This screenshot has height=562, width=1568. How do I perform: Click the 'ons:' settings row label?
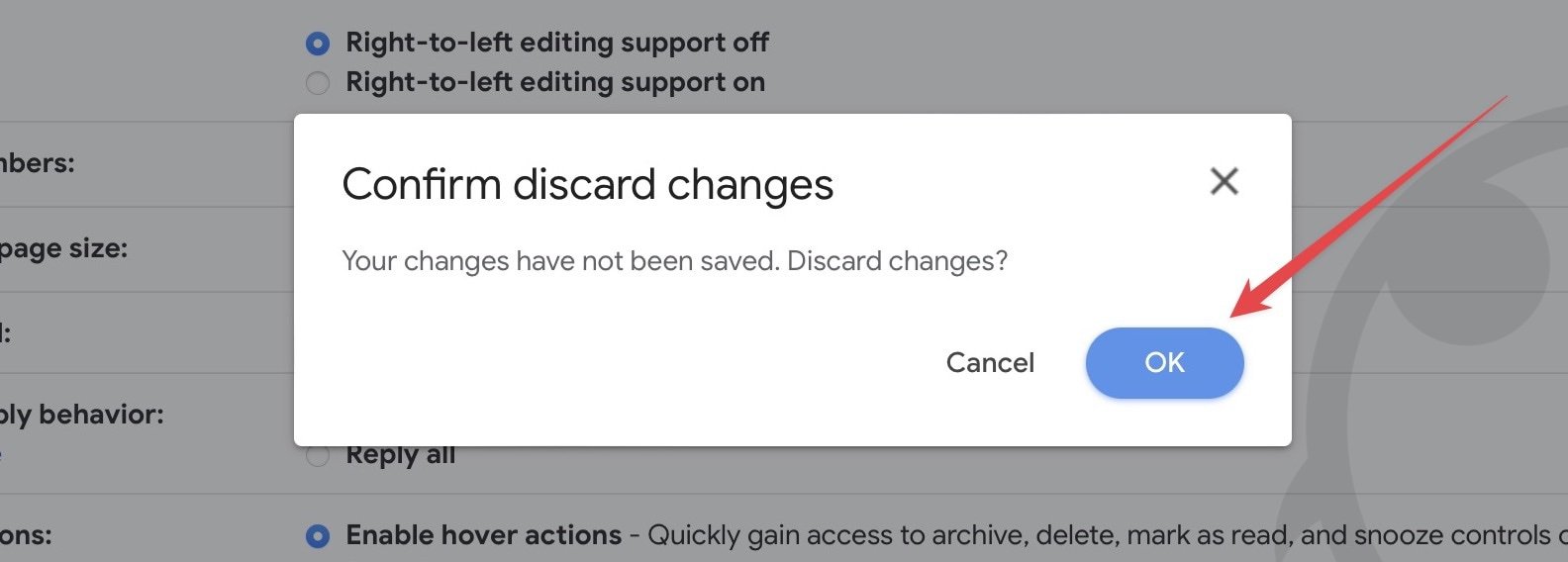(x=26, y=535)
